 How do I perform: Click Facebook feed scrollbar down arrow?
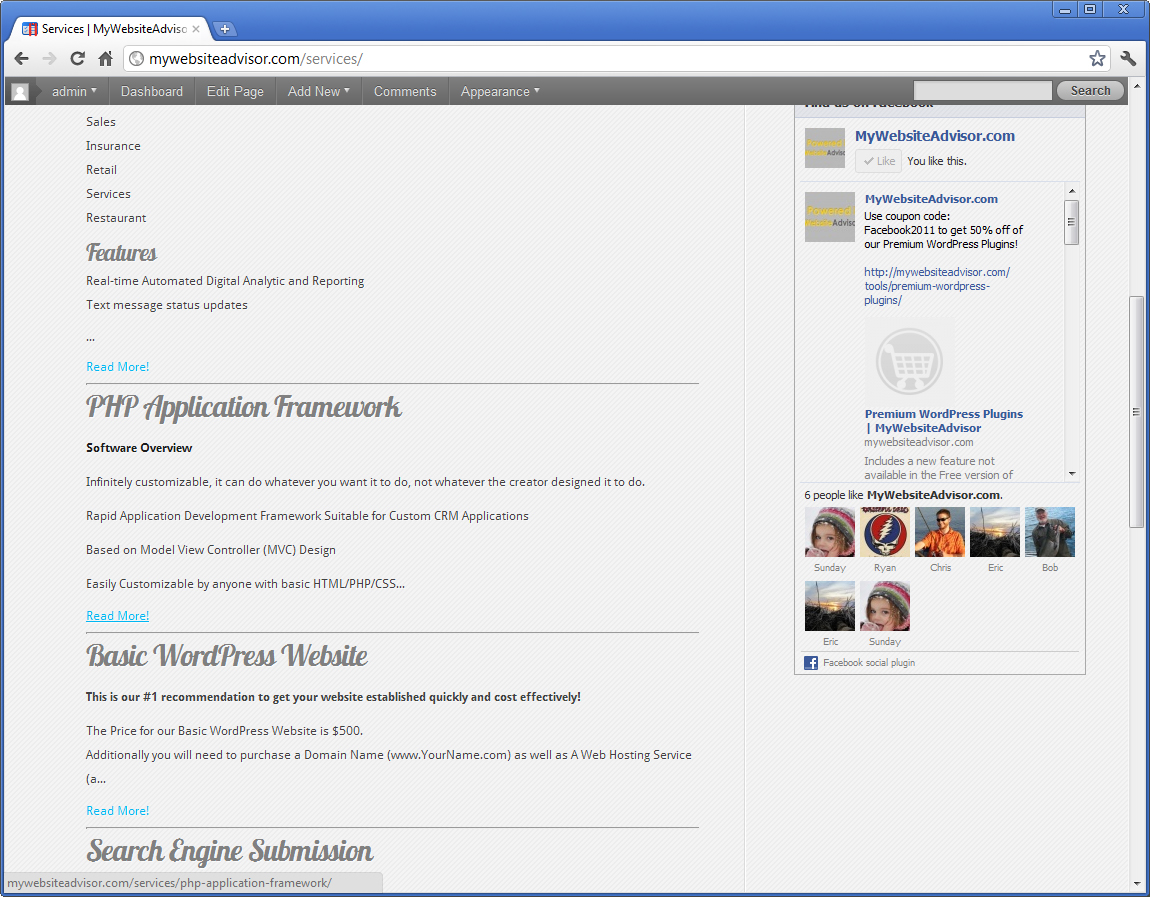[1072, 474]
